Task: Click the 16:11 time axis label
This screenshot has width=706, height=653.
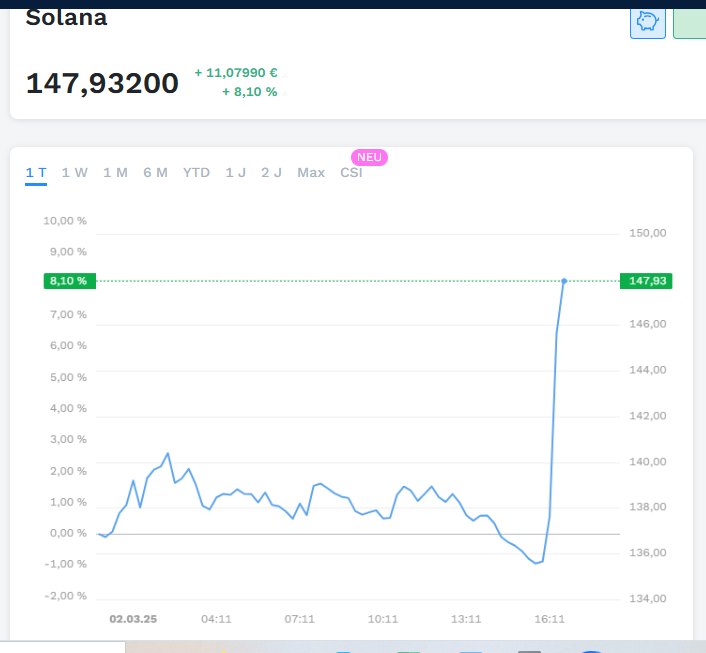Action: pyautogui.click(x=550, y=619)
